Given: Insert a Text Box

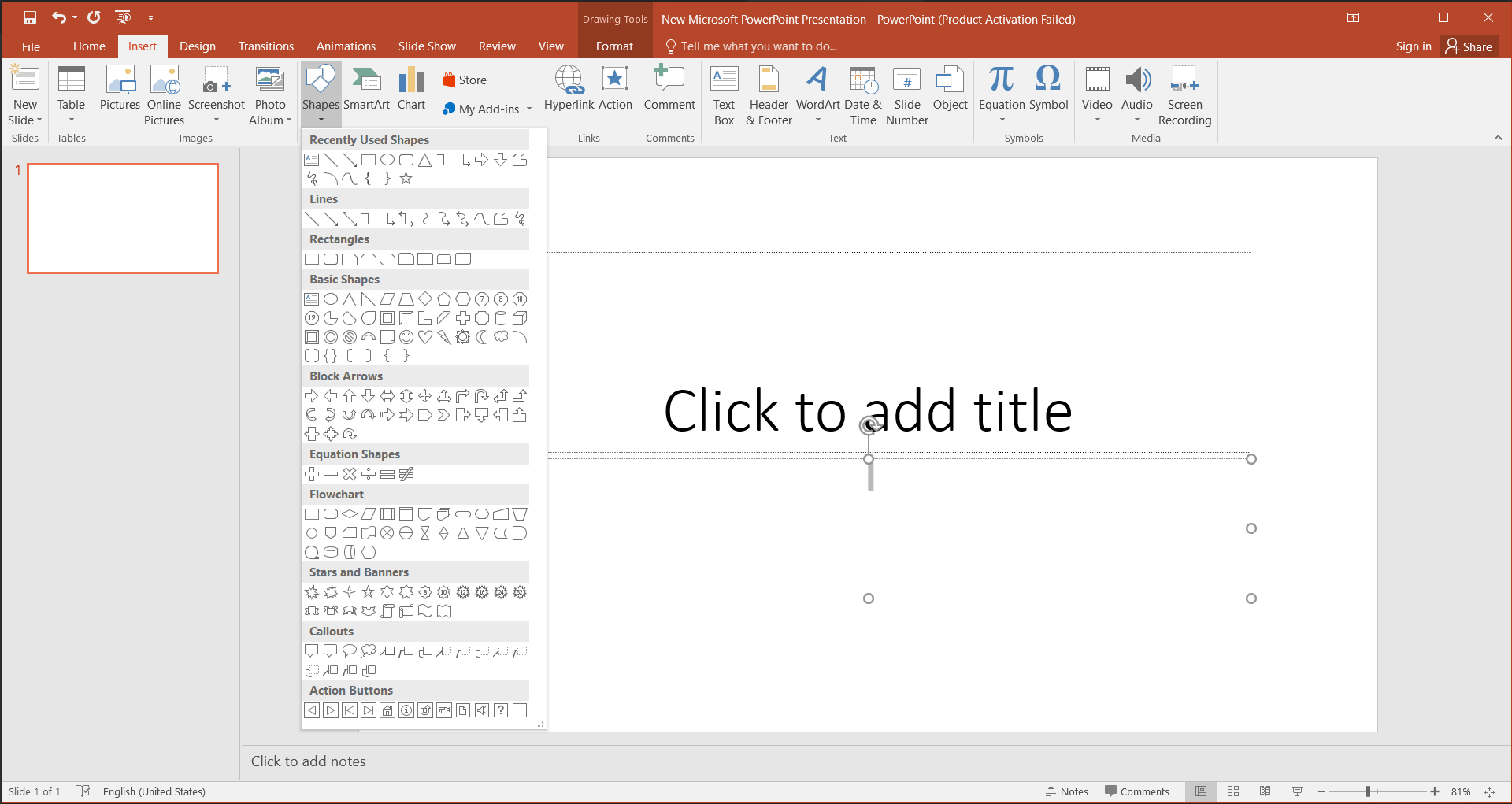Looking at the screenshot, I should point(724,94).
